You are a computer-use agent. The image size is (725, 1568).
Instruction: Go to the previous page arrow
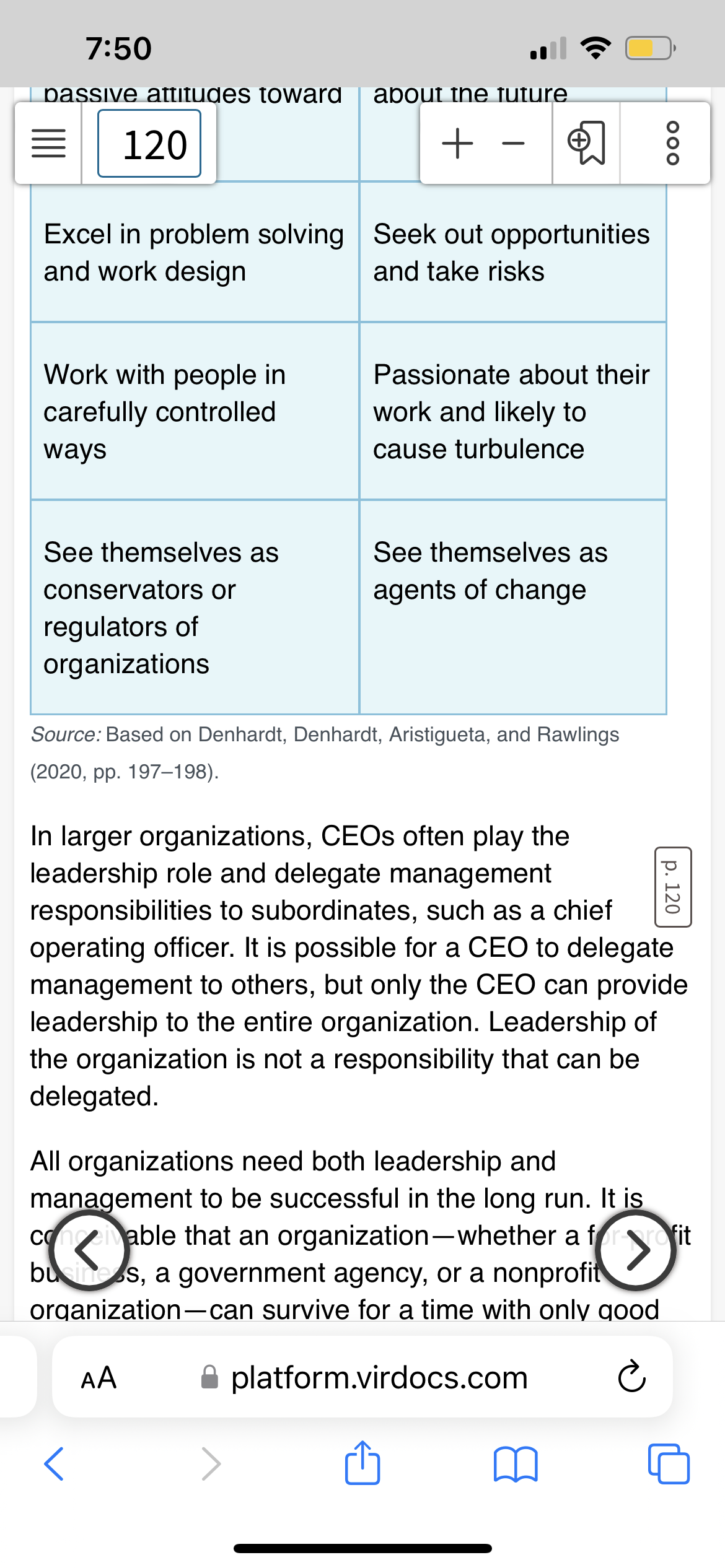coord(90,1250)
